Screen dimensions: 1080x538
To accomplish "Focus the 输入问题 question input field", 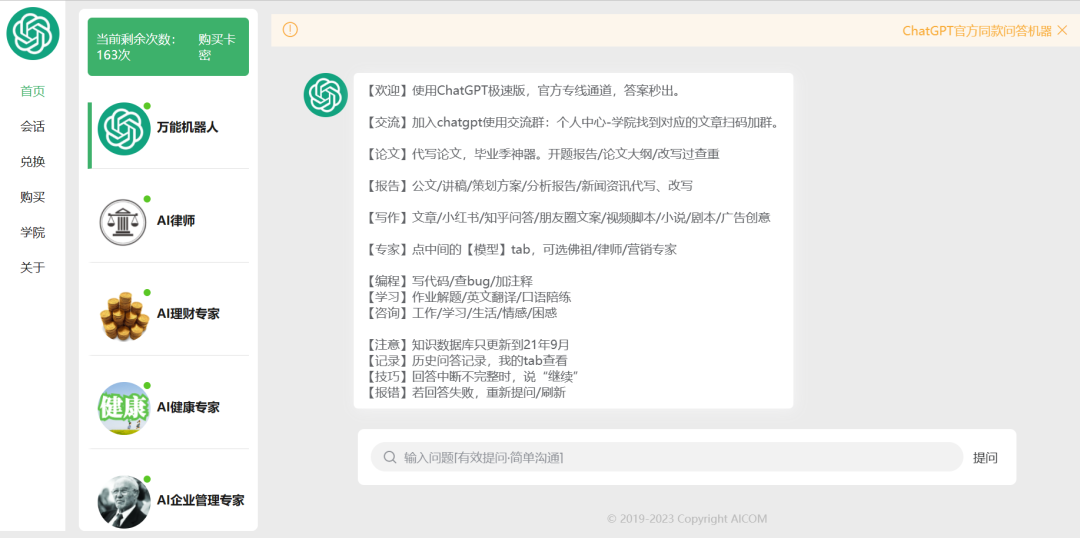I will [667, 457].
